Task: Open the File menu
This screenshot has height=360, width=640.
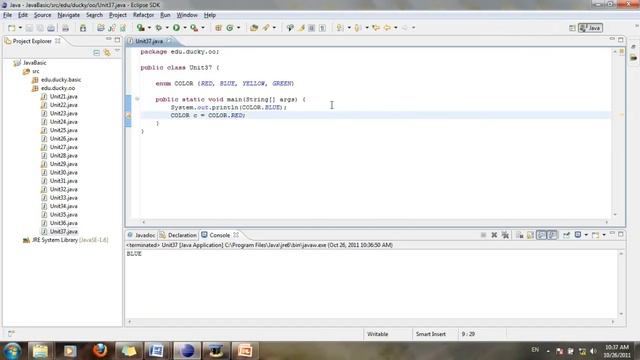Action: point(7,15)
